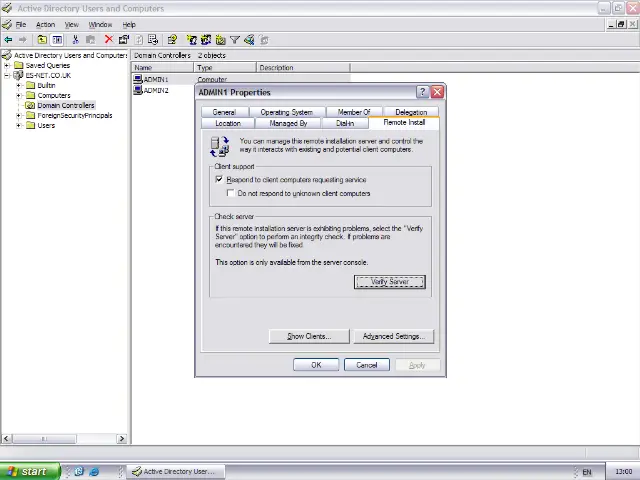
Task: Open the Action menu
Action: 45,24
